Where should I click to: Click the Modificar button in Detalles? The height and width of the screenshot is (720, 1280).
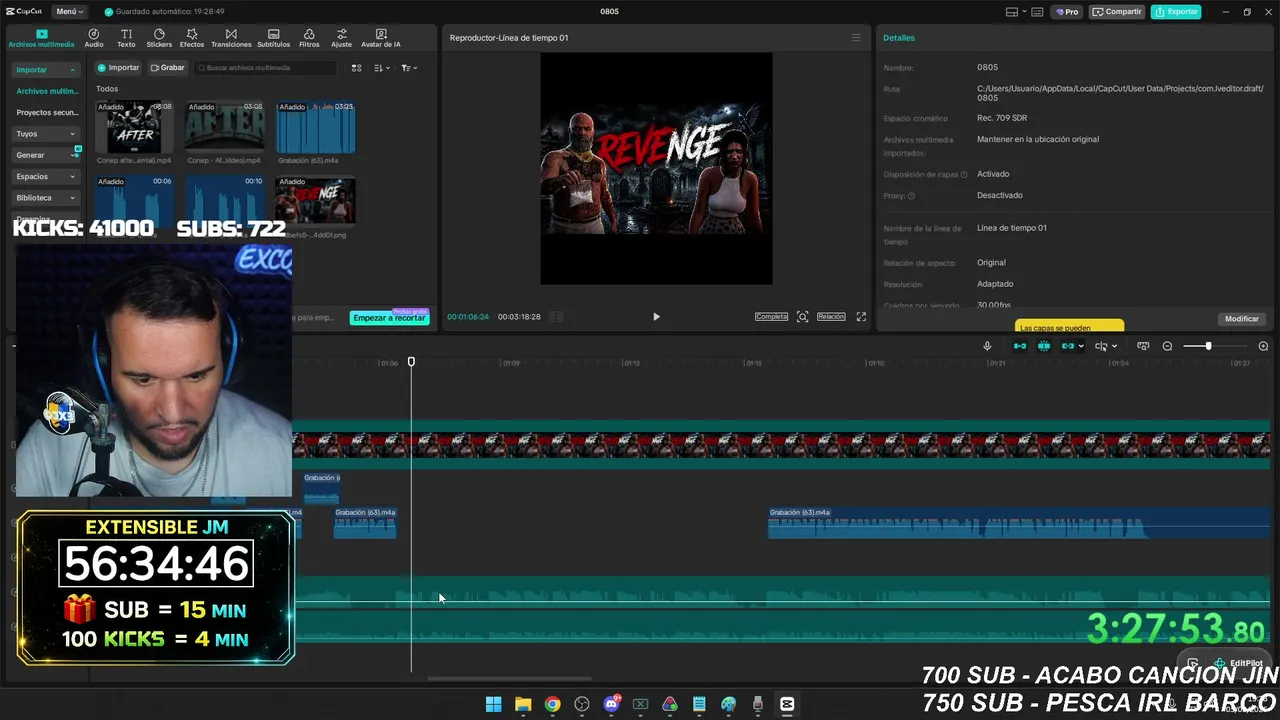pos(1242,319)
